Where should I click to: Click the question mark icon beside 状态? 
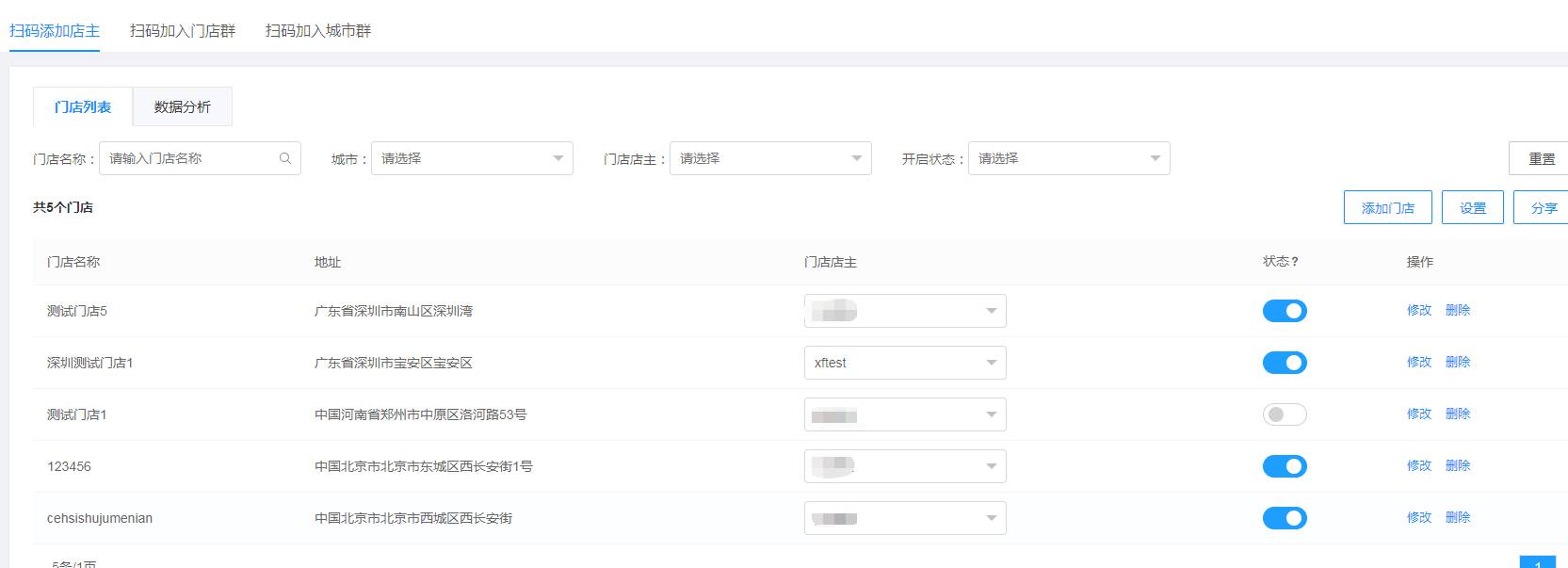pos(1295,262)
